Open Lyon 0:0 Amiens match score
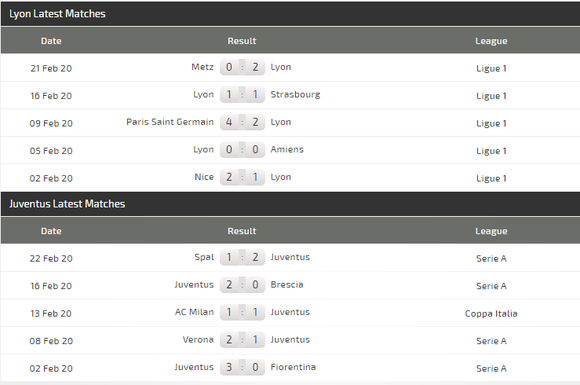The image size is (580, 385). pos(242,150)
